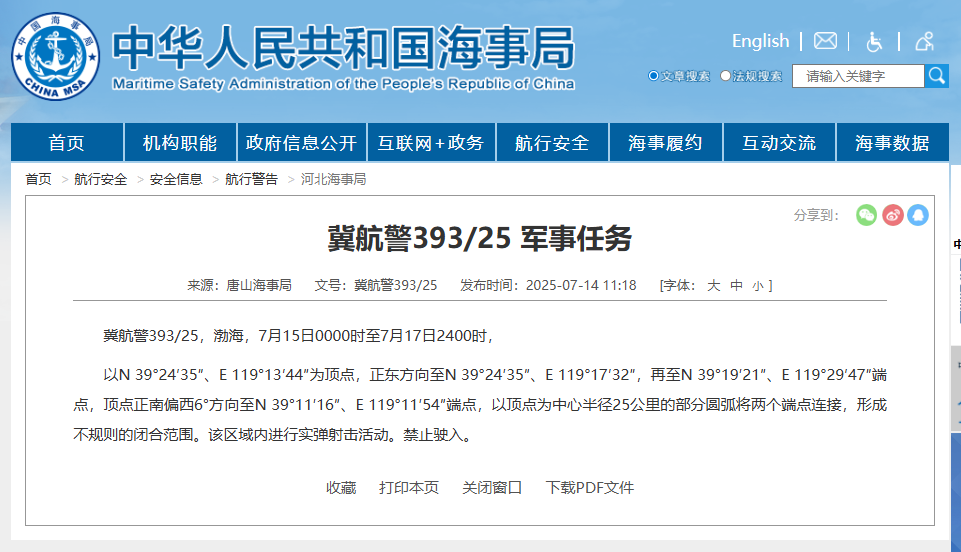Go to 安全信息 in the breadcrumb
This screenshot has height=552, width=961.
click(176, 179)
